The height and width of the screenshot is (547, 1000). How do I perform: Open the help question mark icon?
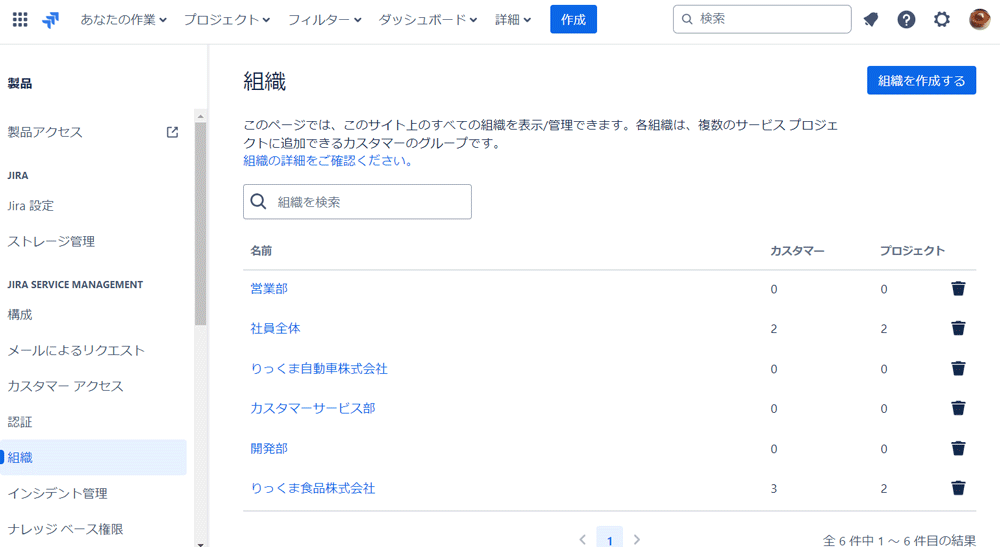click(906, 19)
